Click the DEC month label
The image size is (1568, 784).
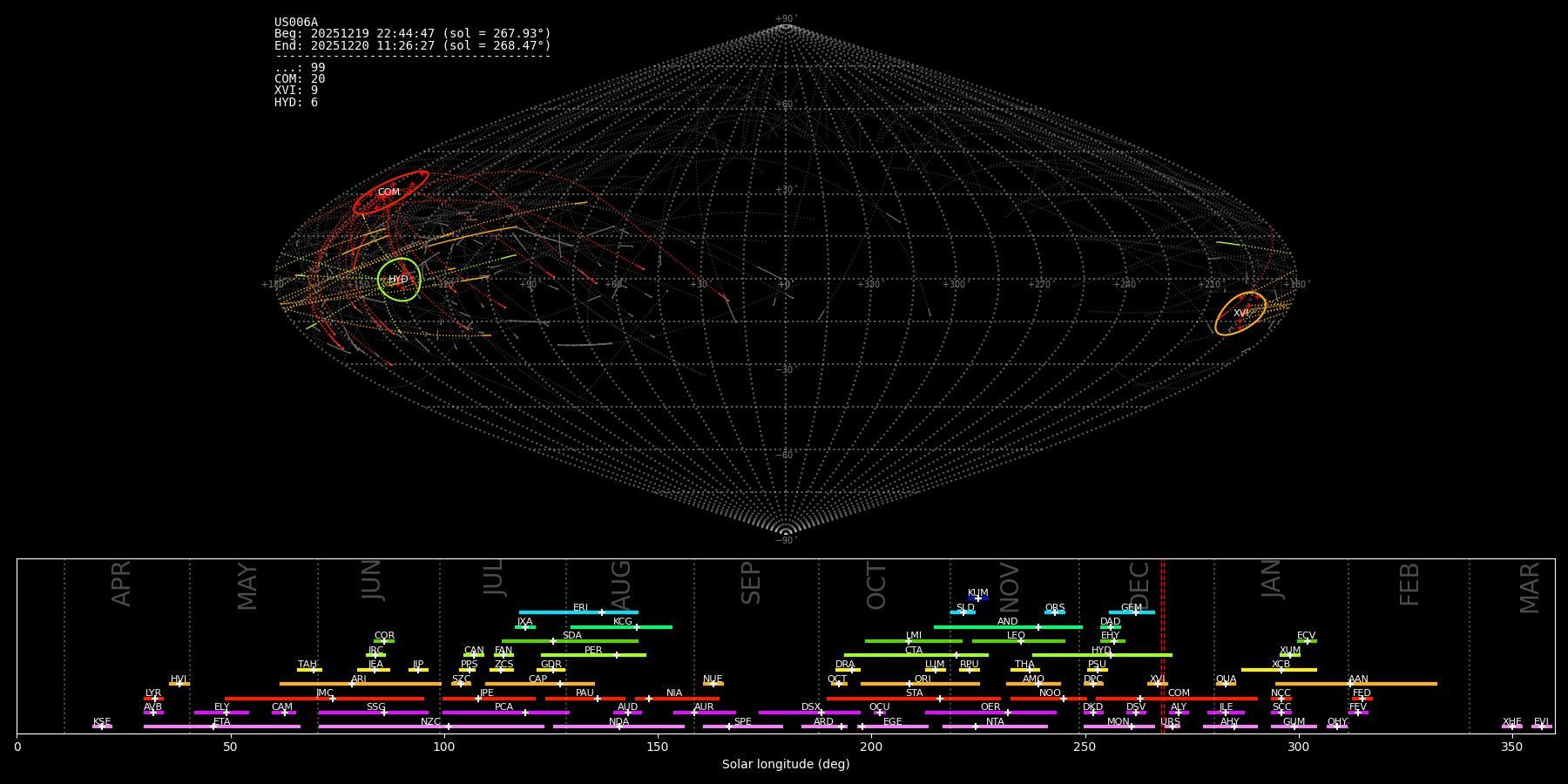1139,585
